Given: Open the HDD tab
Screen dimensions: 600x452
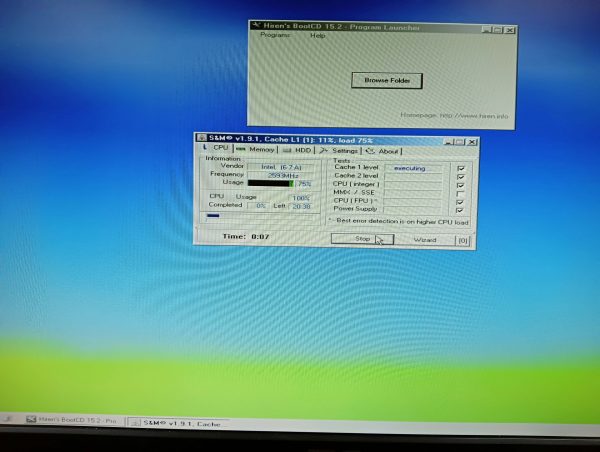Looking at the screenshot, I should pos(298,150).
